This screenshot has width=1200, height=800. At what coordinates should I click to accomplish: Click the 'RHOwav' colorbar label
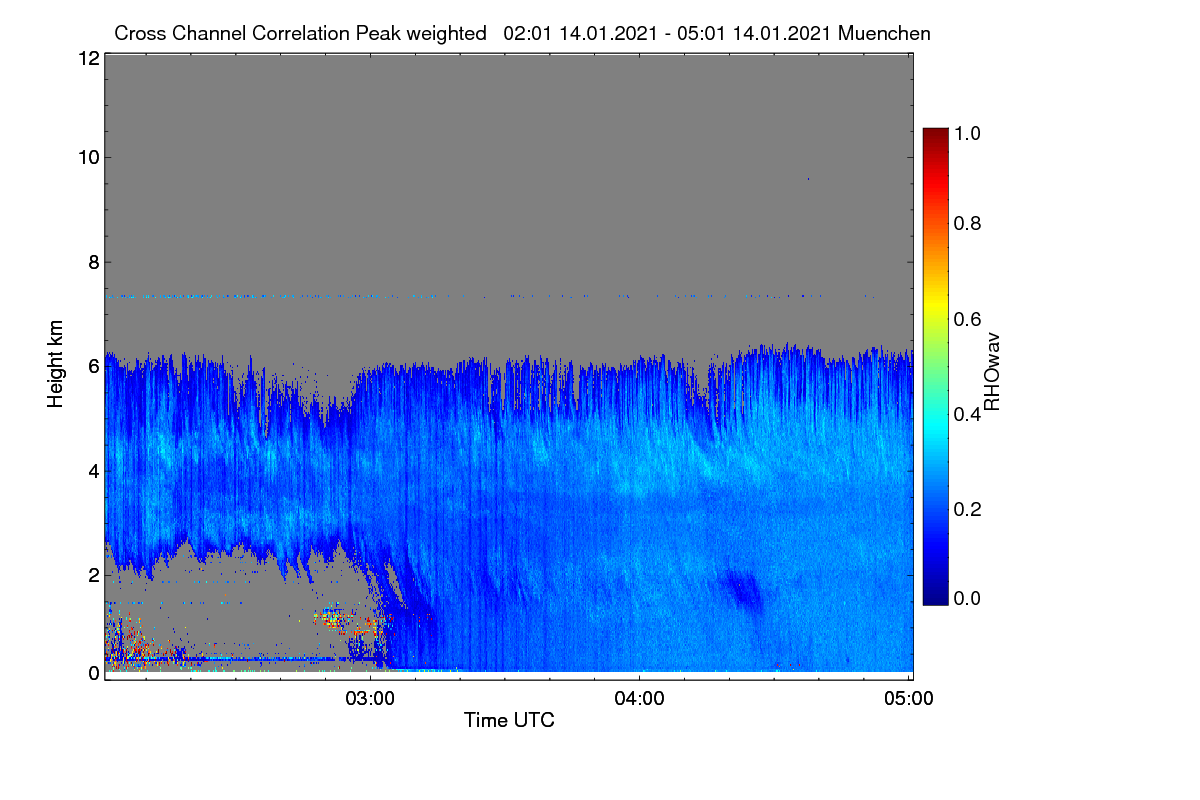[x=992, y=372]
